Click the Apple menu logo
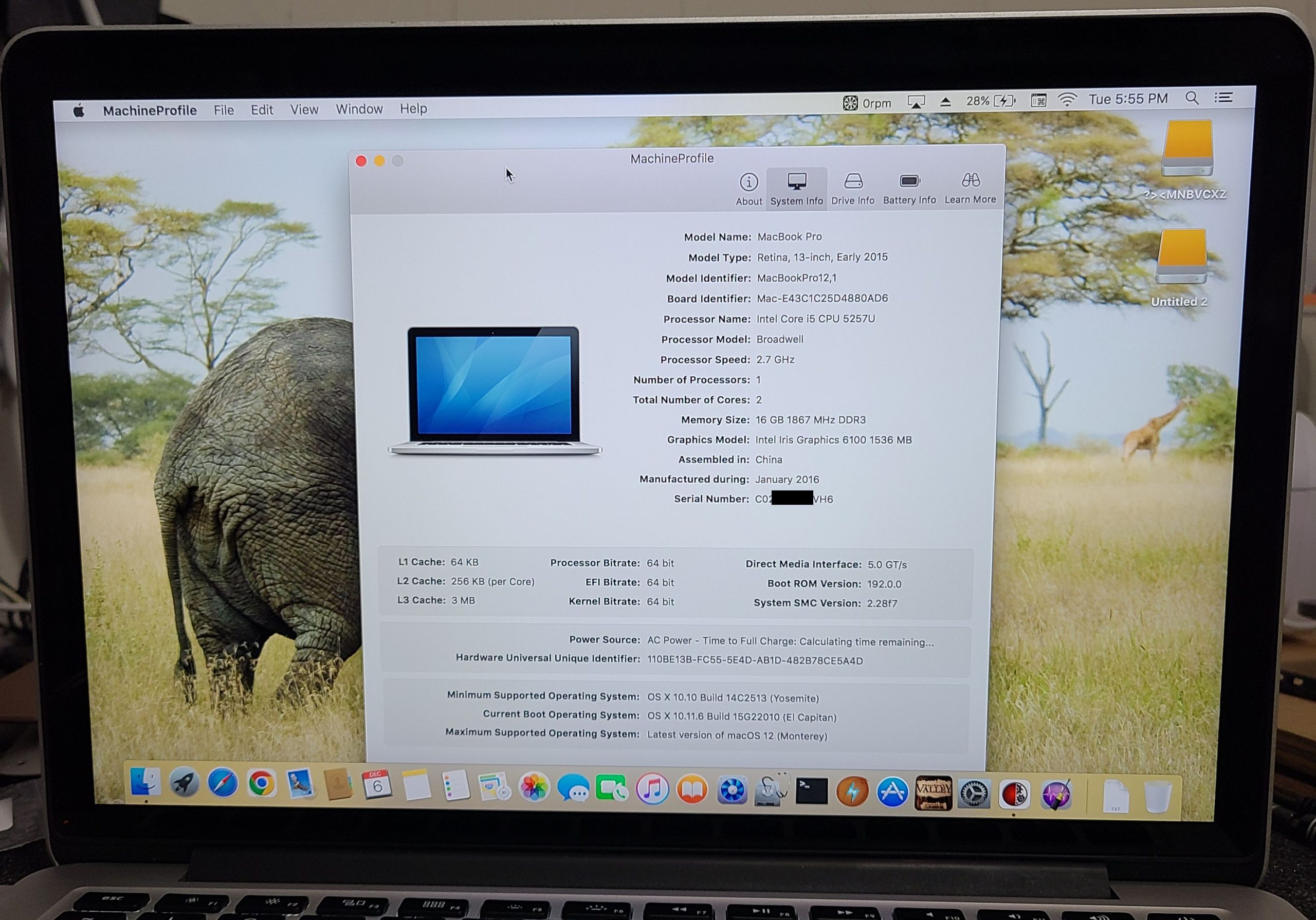1316x920 pixels. [x=79, y=111]
